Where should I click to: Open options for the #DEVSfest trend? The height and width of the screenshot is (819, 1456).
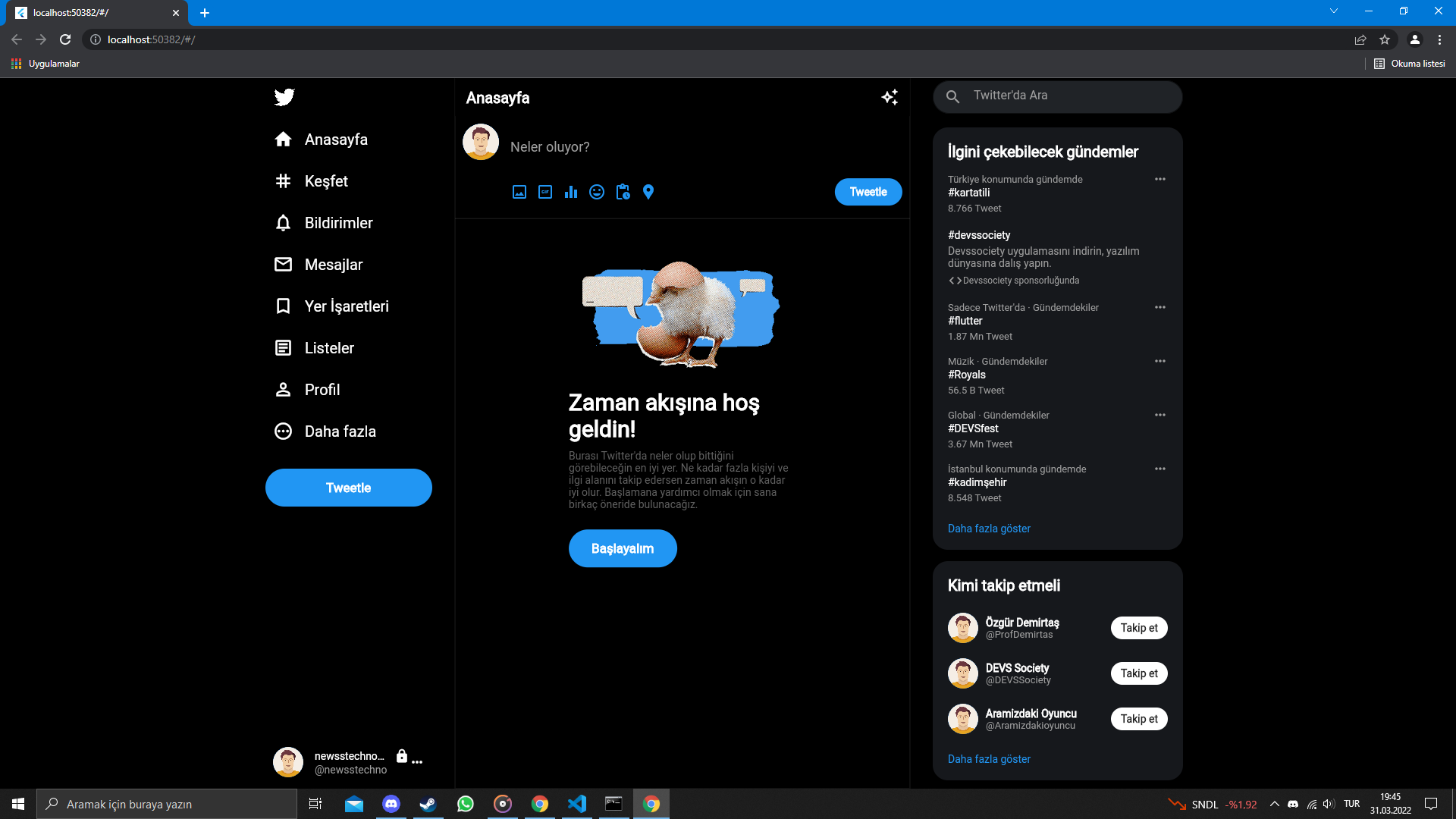coord(1160,415)
